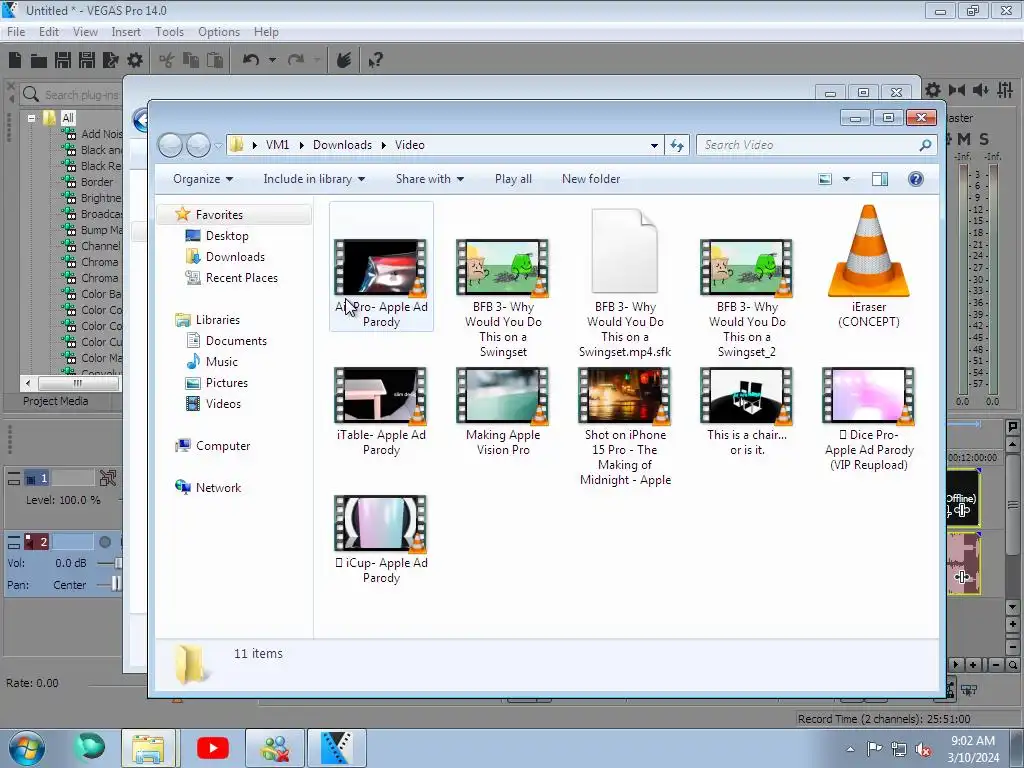The image size is (1024, 768).
Task: Click the mixer faders icon in Master panel
Action: [1005, 90]
